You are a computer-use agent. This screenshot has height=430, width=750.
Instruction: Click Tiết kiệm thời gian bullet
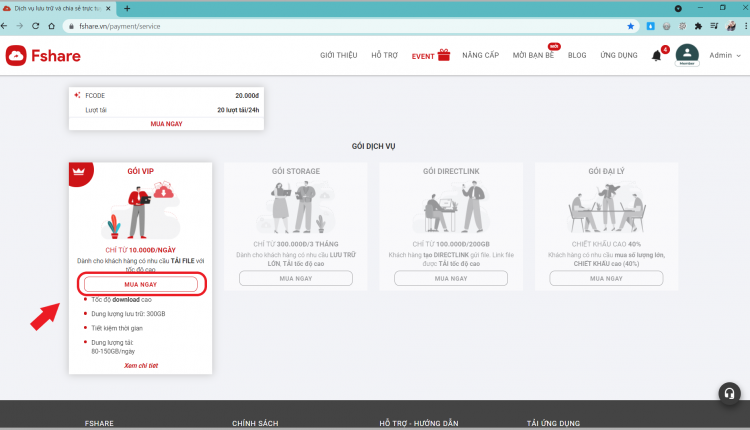tap(117, 328)
